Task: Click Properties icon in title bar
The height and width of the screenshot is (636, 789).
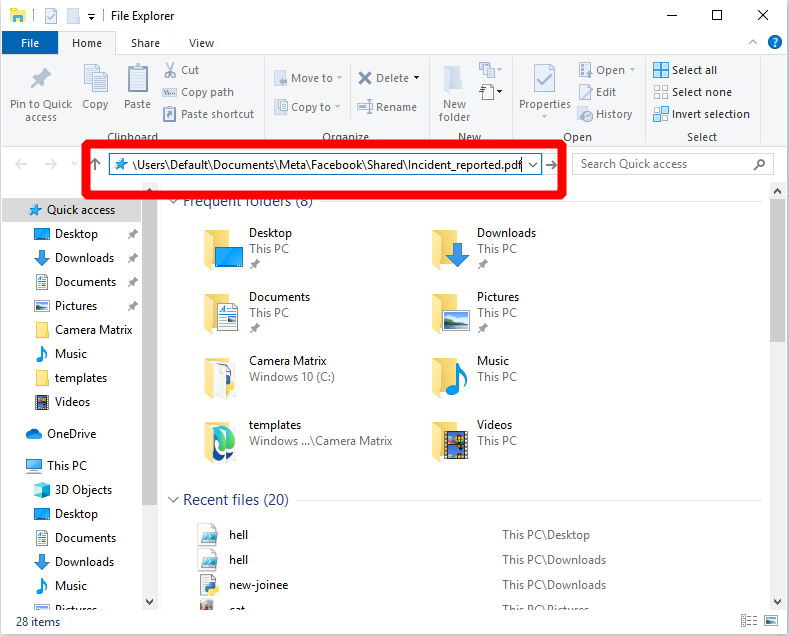Action: coord(51,16)
